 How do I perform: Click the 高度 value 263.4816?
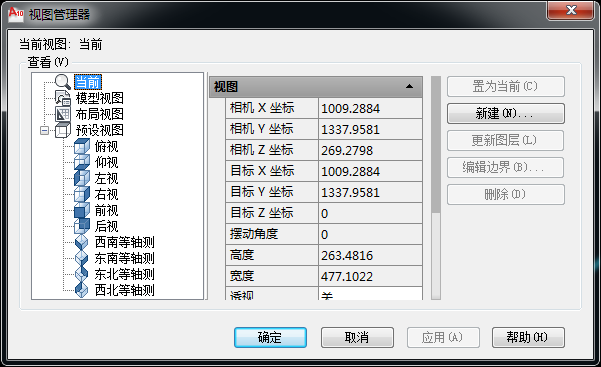click(370, 255)
